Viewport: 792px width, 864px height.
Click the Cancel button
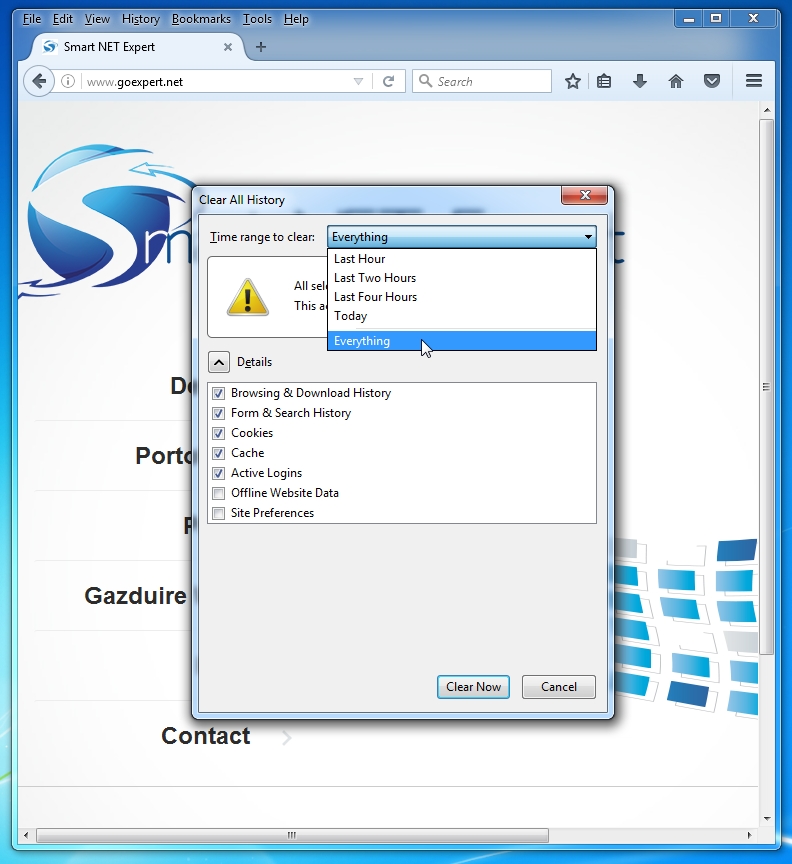[558, 687]
